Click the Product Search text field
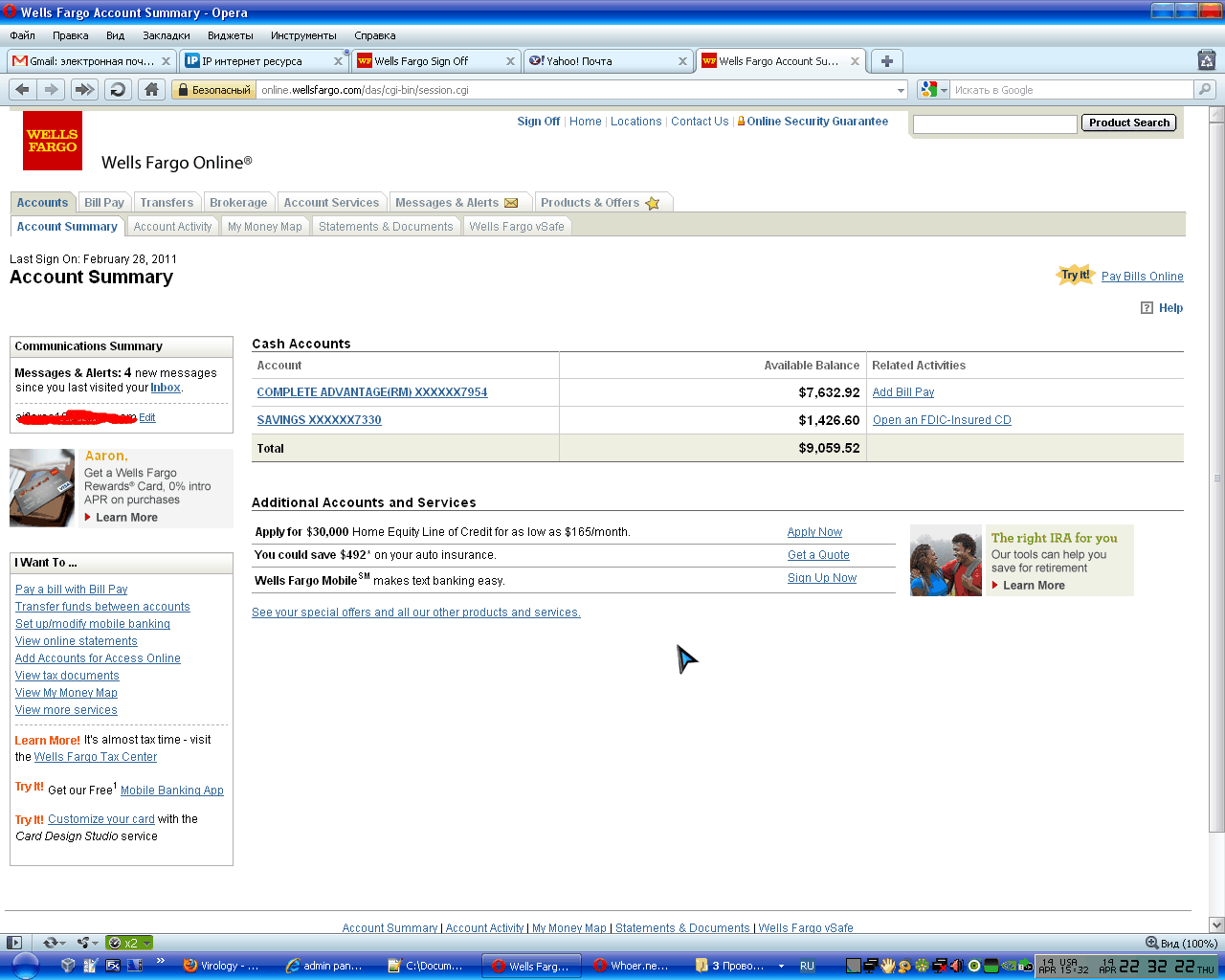1225x980 pixels. tap(994, 123)
